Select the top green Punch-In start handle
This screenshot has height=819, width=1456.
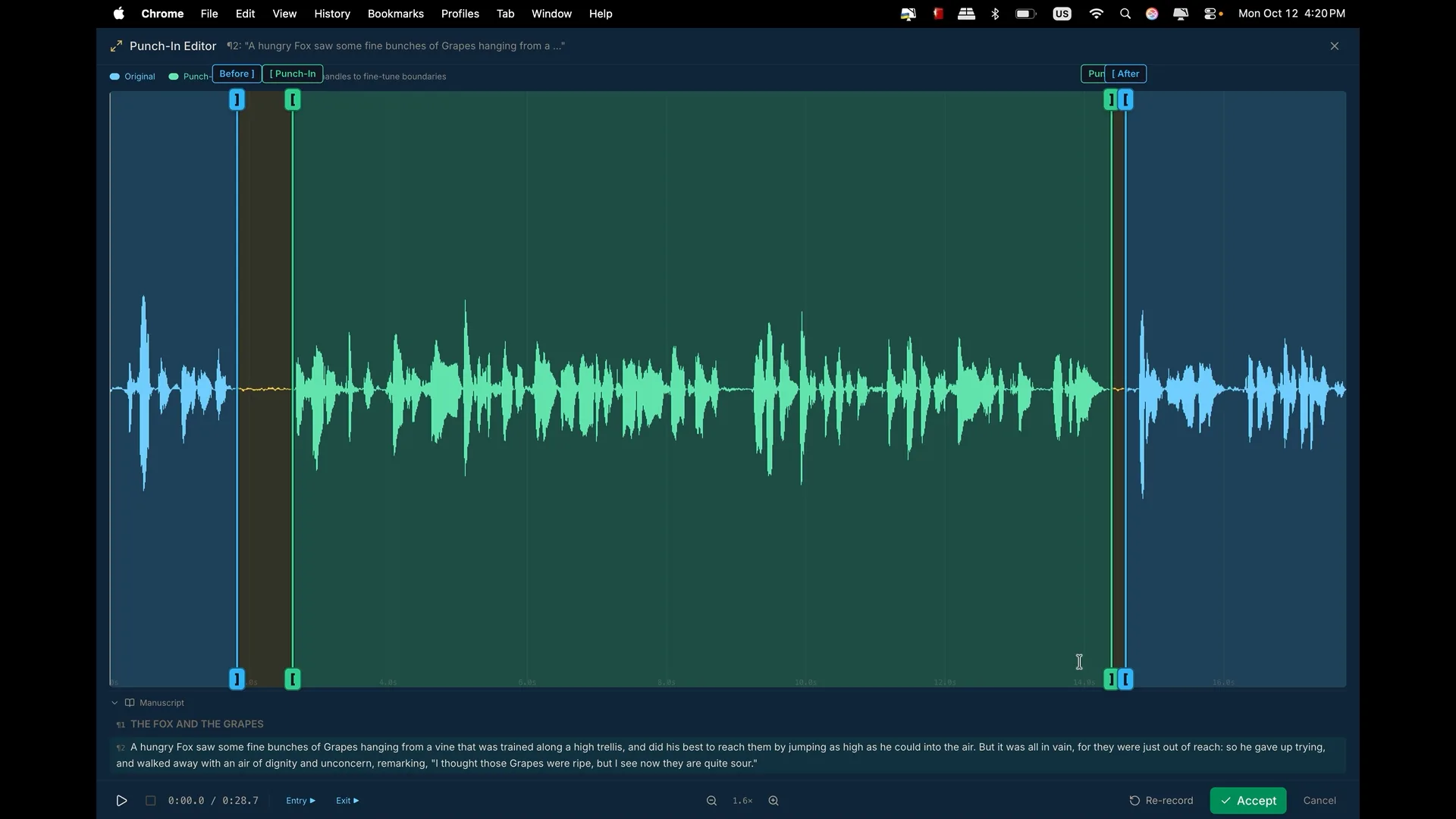(x=293, y=99)
